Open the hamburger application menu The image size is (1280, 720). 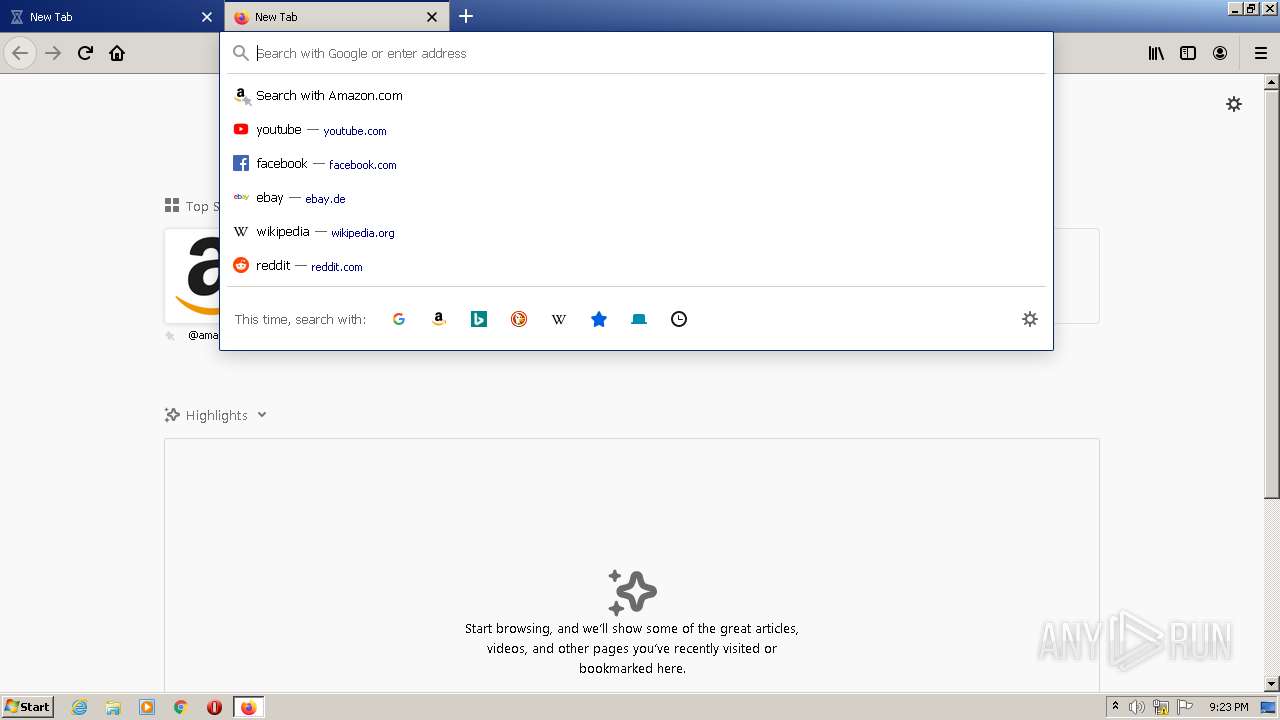click(x=1261, y=53)
